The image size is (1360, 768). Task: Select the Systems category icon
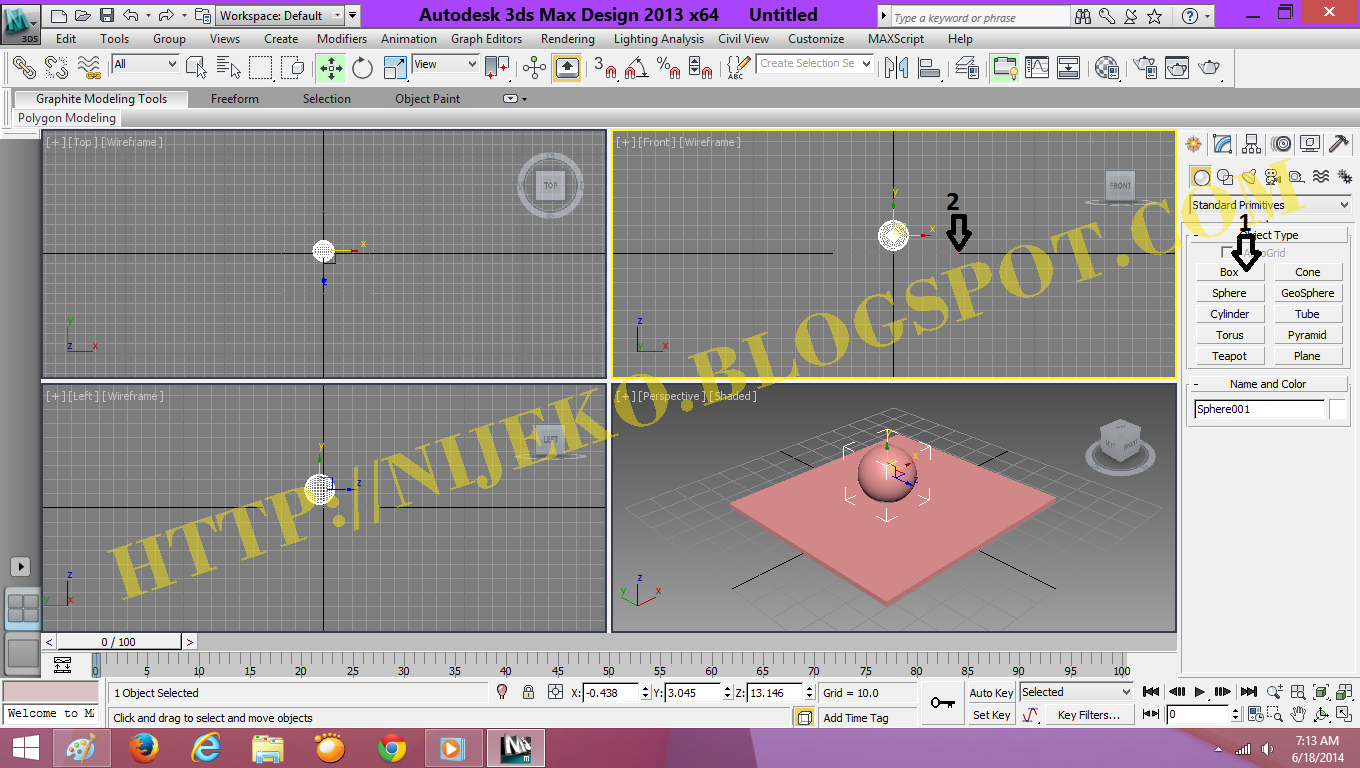pos(1344,177)
